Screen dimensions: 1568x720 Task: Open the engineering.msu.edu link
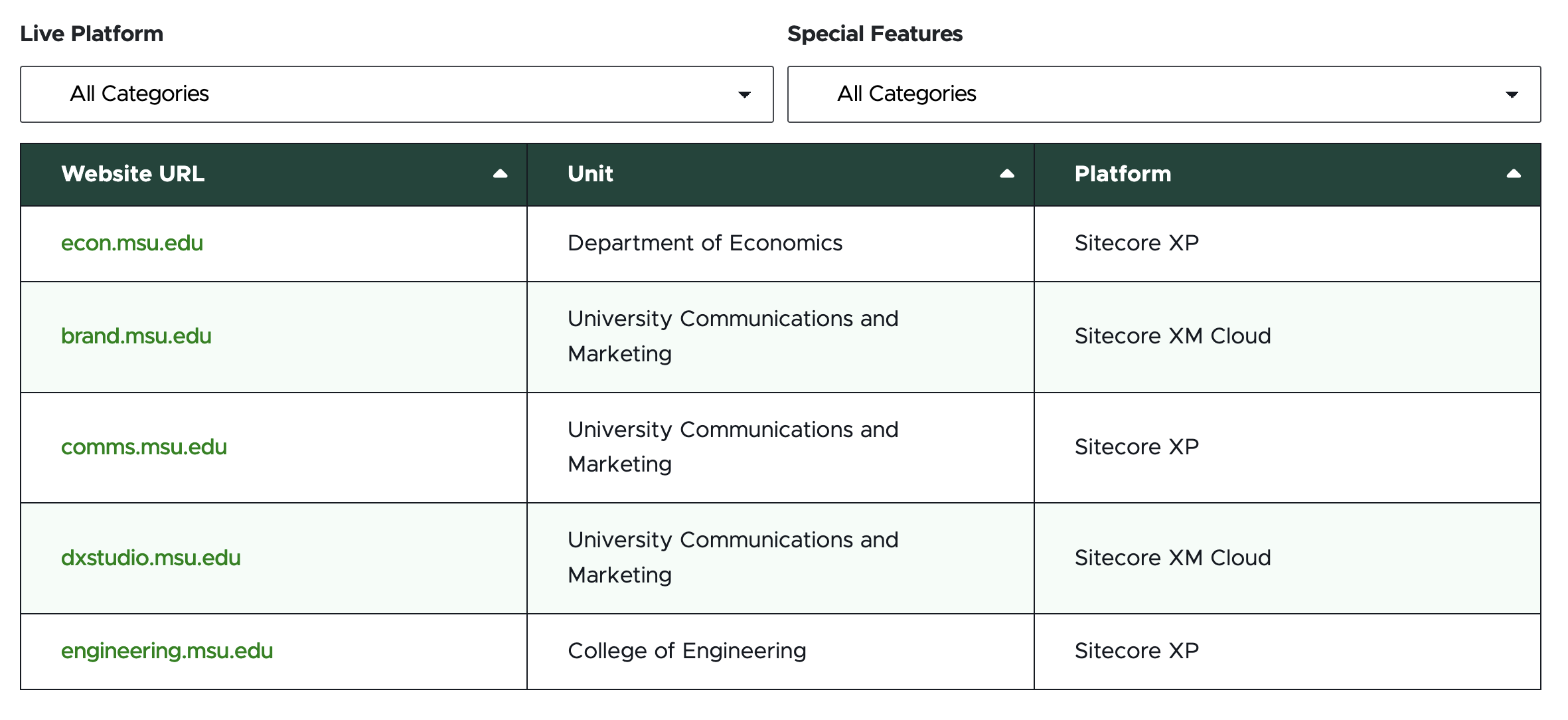[x=167, y=651]
